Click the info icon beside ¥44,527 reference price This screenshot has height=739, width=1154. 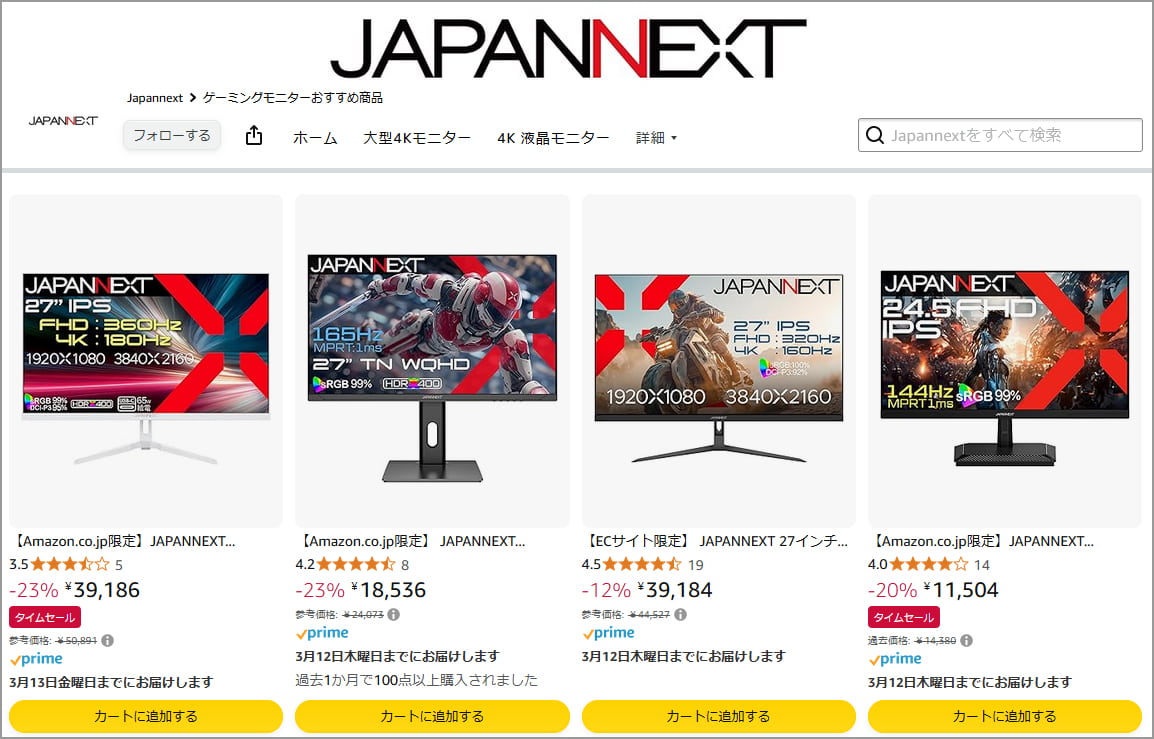[x=680, y=615]
